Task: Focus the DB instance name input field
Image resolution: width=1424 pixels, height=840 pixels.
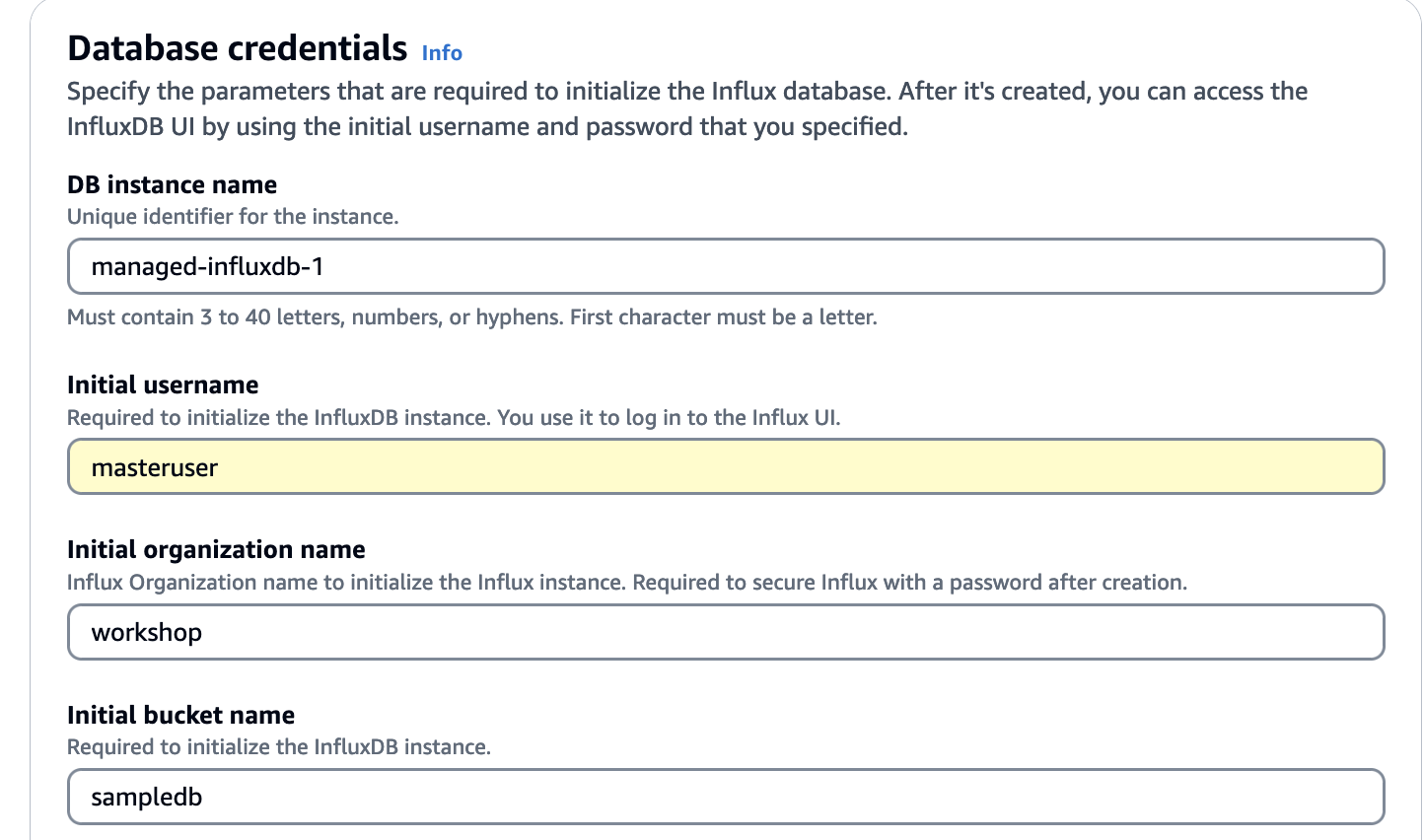Action: (x=726, y=266)
